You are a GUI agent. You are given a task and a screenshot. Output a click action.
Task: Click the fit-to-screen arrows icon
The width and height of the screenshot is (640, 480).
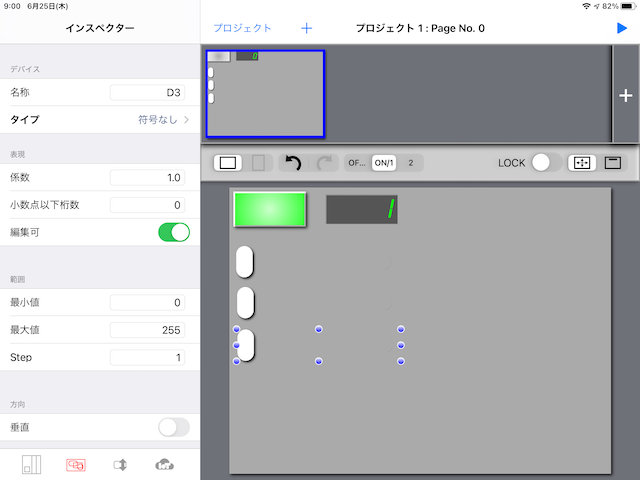click(x=582, y=163)
